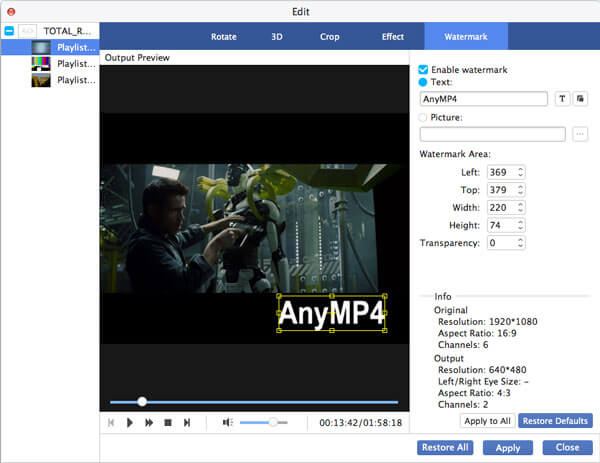Adjust the Height value stepper arrows
Screen dimensions: 600x463
tap(520, 225)
